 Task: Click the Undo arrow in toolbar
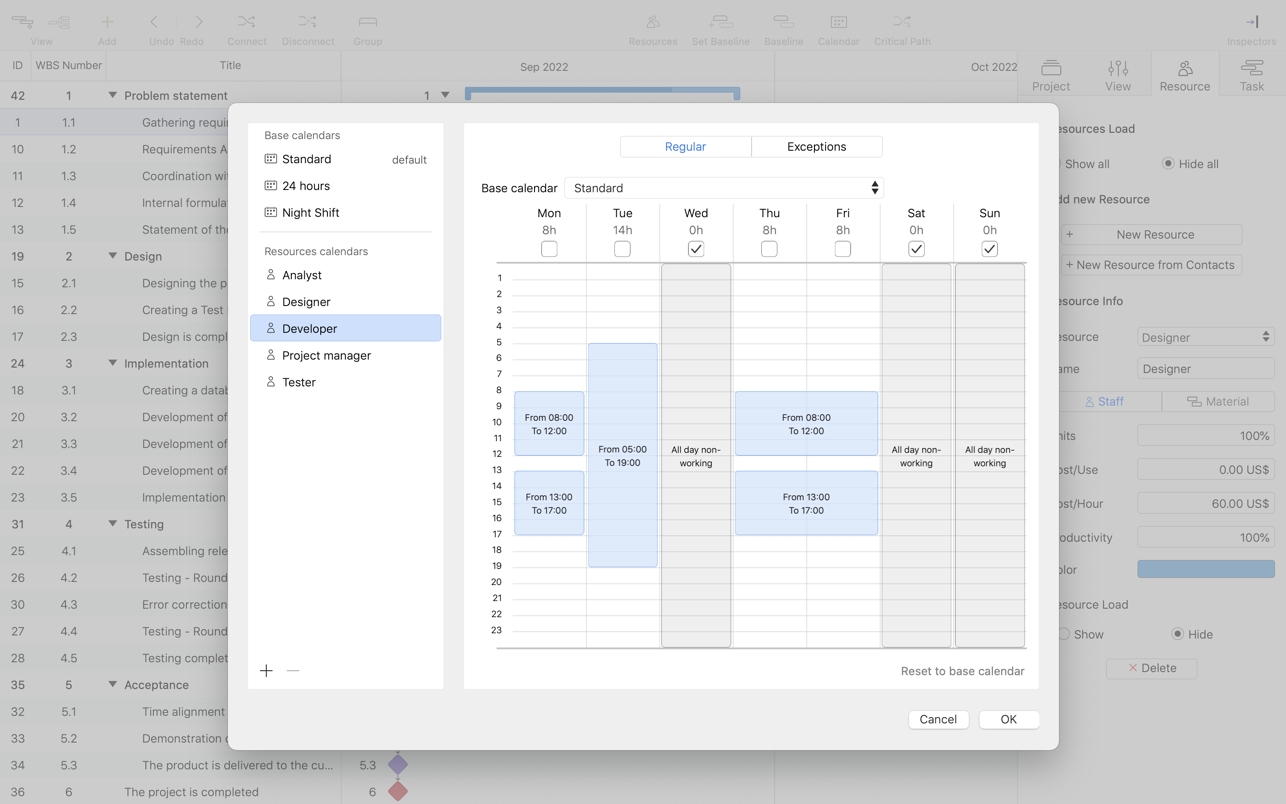(154, 22)
